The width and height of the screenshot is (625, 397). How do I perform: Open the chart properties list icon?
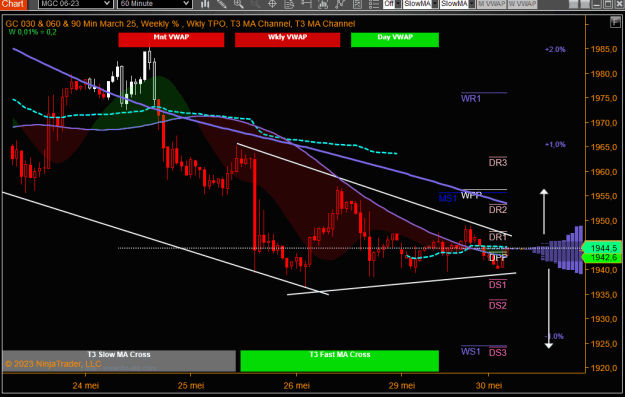373,4
